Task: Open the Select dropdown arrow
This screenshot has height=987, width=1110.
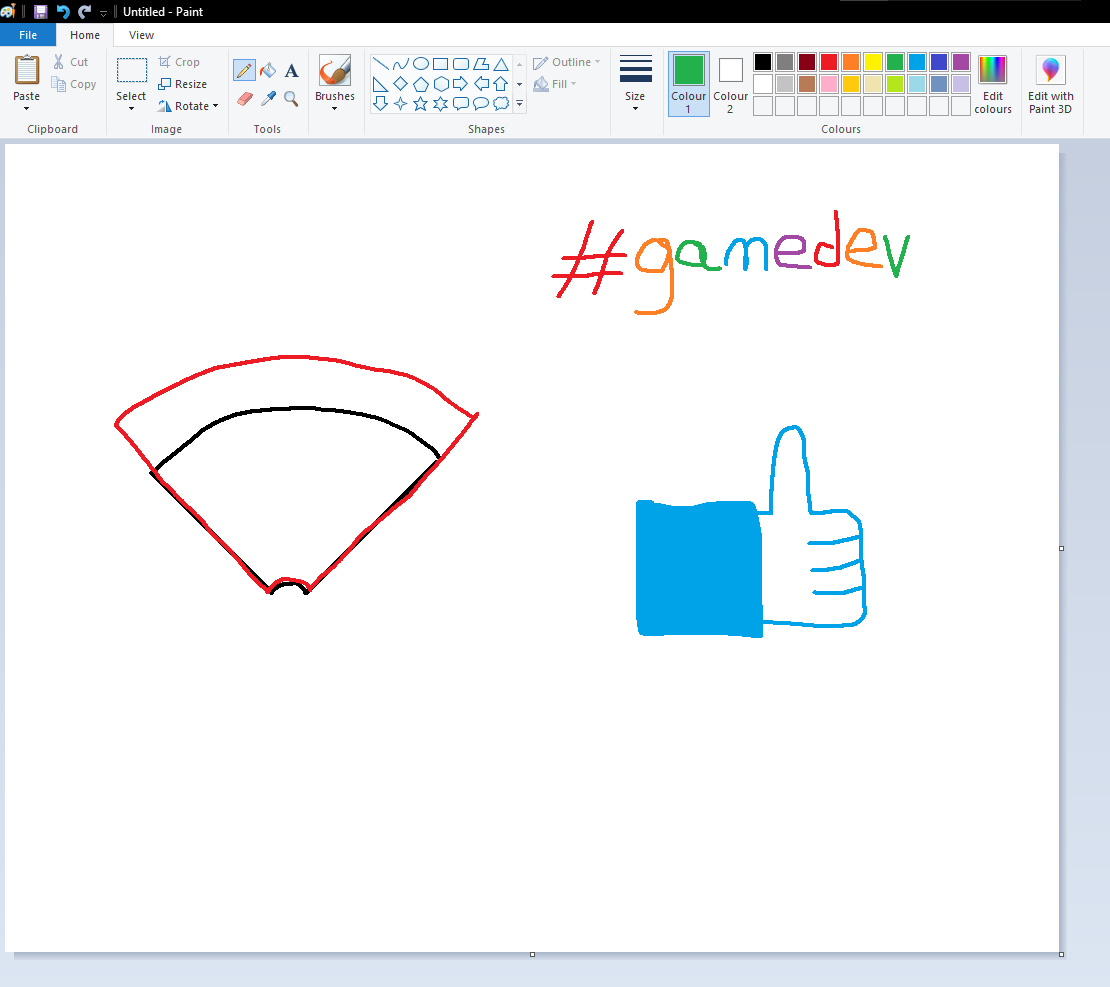Action: pyautogui.click(x=131, y=108)
